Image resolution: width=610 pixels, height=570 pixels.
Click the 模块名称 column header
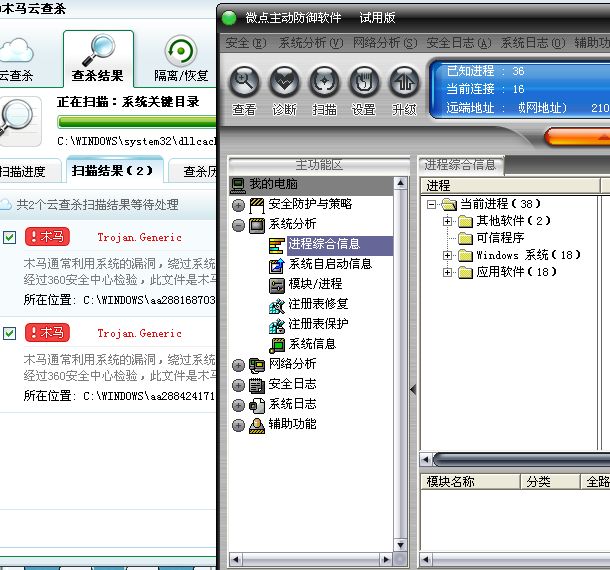[471, 482]
